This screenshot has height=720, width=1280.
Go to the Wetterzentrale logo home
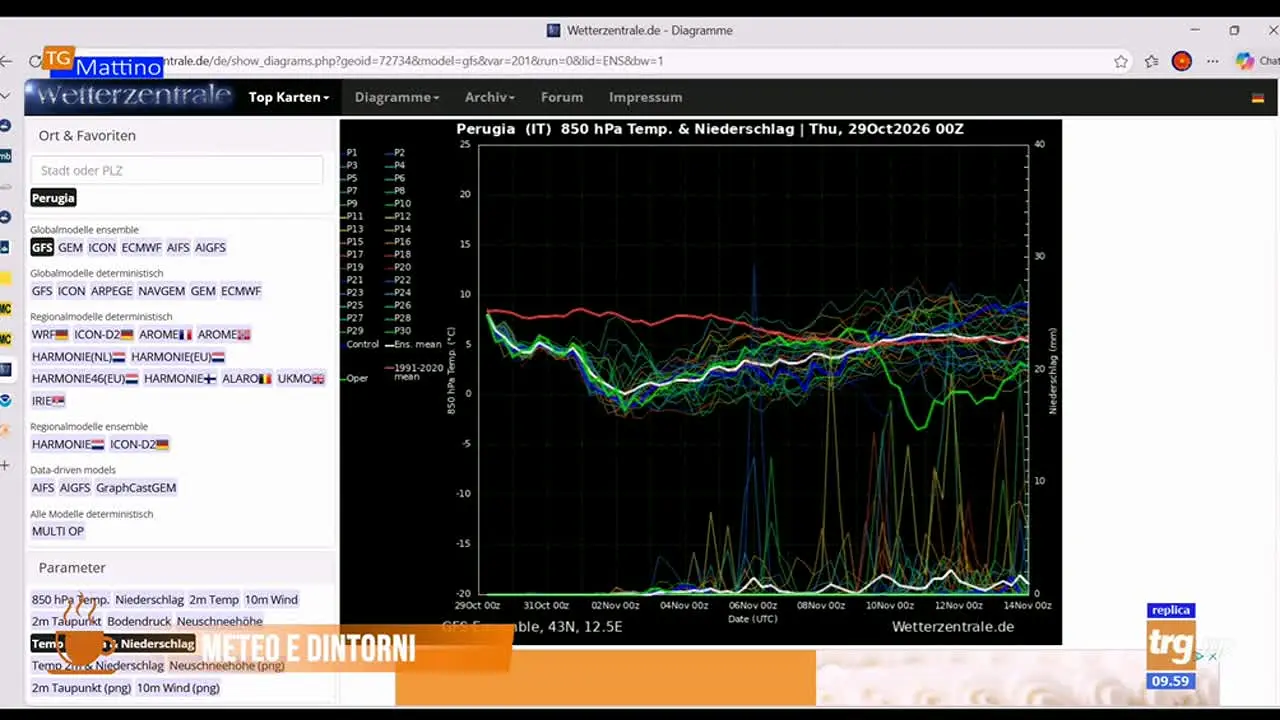[x=132, y=97]
